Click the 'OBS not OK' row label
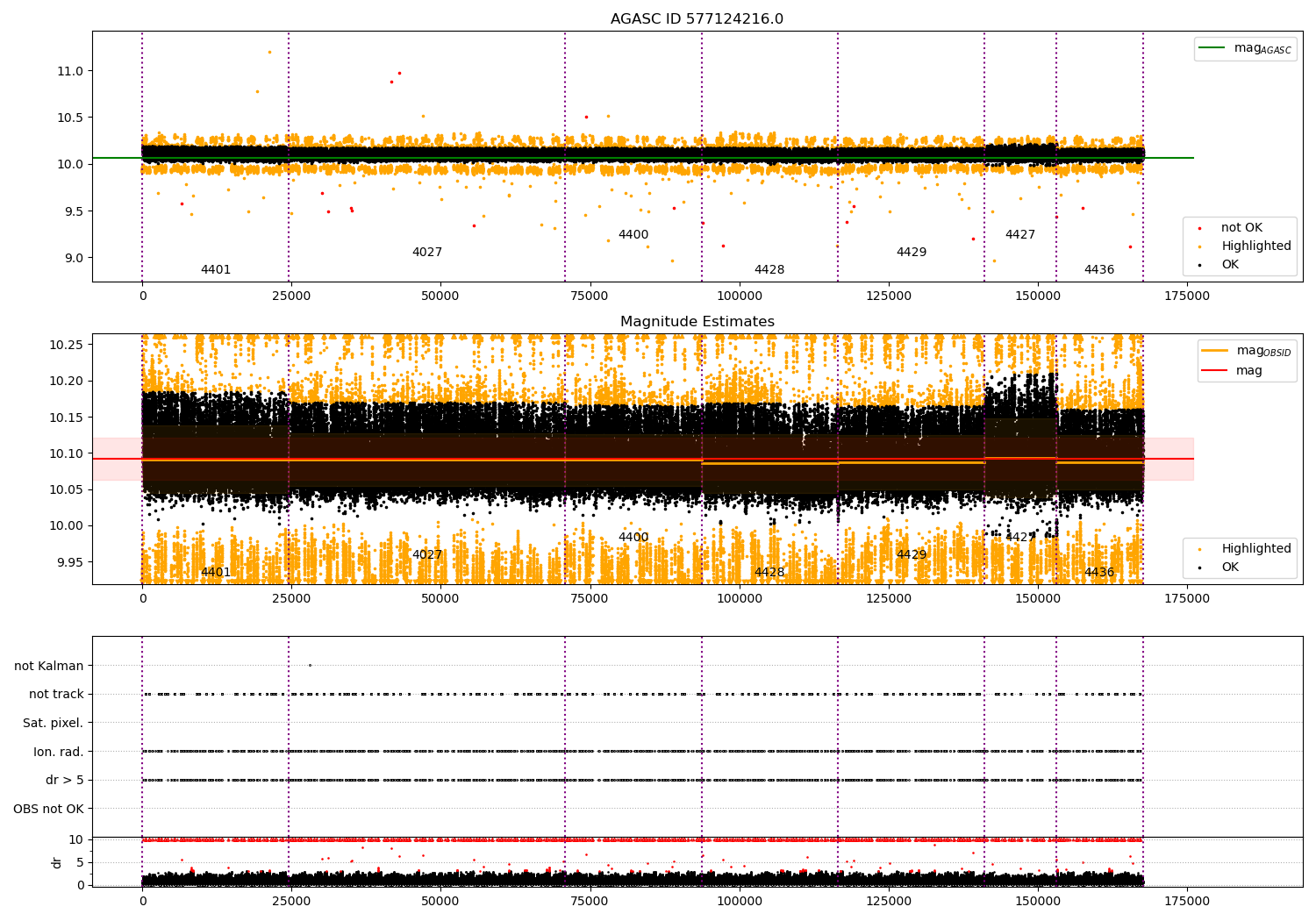1316x921 pixels. (x=48, y=809)
